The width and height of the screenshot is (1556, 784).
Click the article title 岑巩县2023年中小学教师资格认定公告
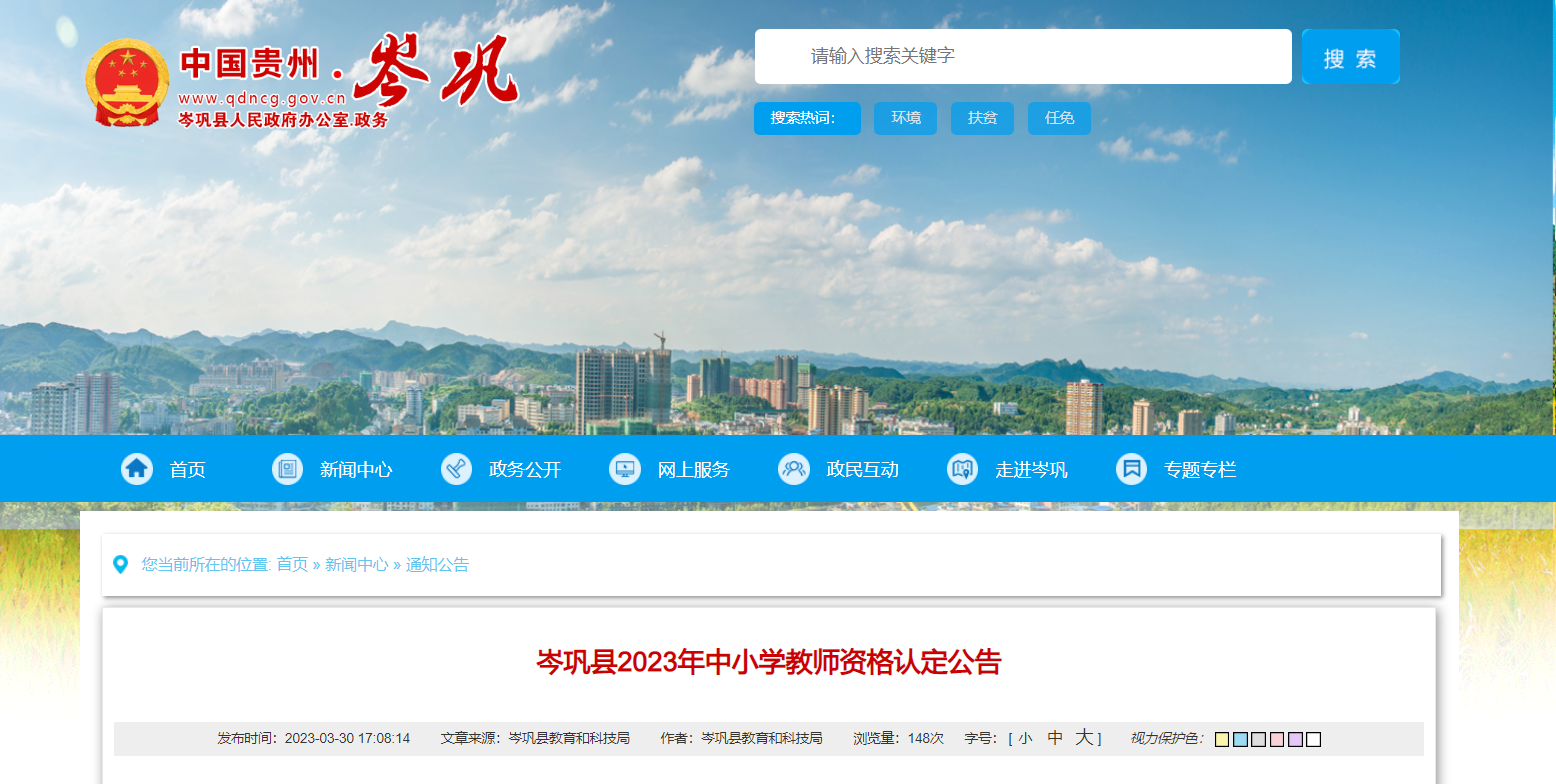coord(769,663)
